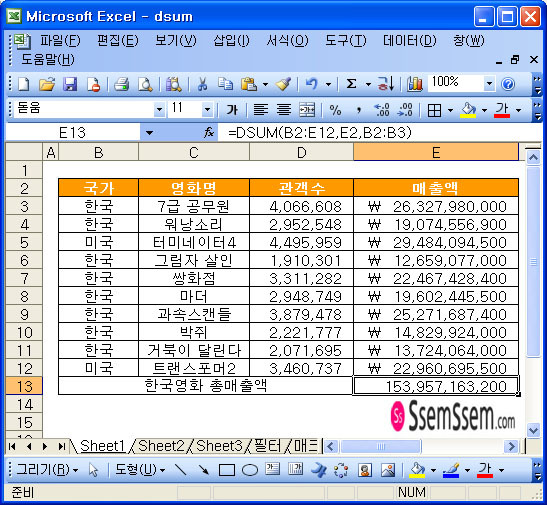This screenshot has width=547, height=505.
Task: Click the 153,957,163,200 total cell
Action: tap(436, 386)
